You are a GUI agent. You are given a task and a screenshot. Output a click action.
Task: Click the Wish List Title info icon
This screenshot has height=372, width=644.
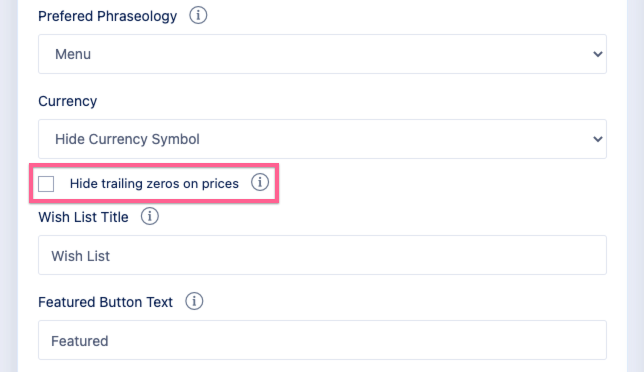pos(150,216)
